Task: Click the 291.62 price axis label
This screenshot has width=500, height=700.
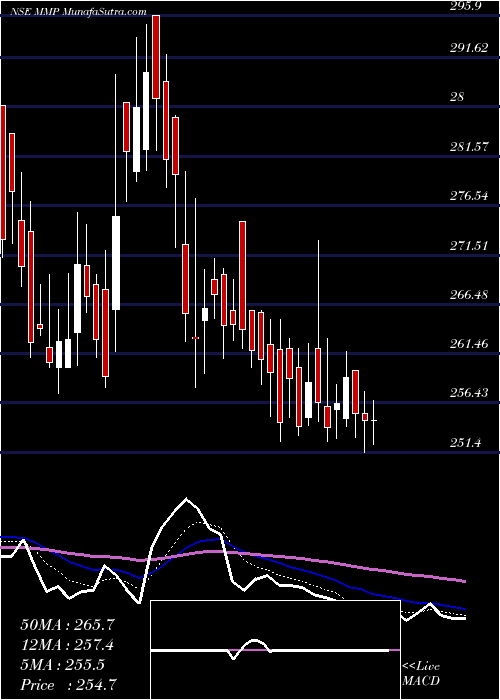Action: [x=469, y=48]
